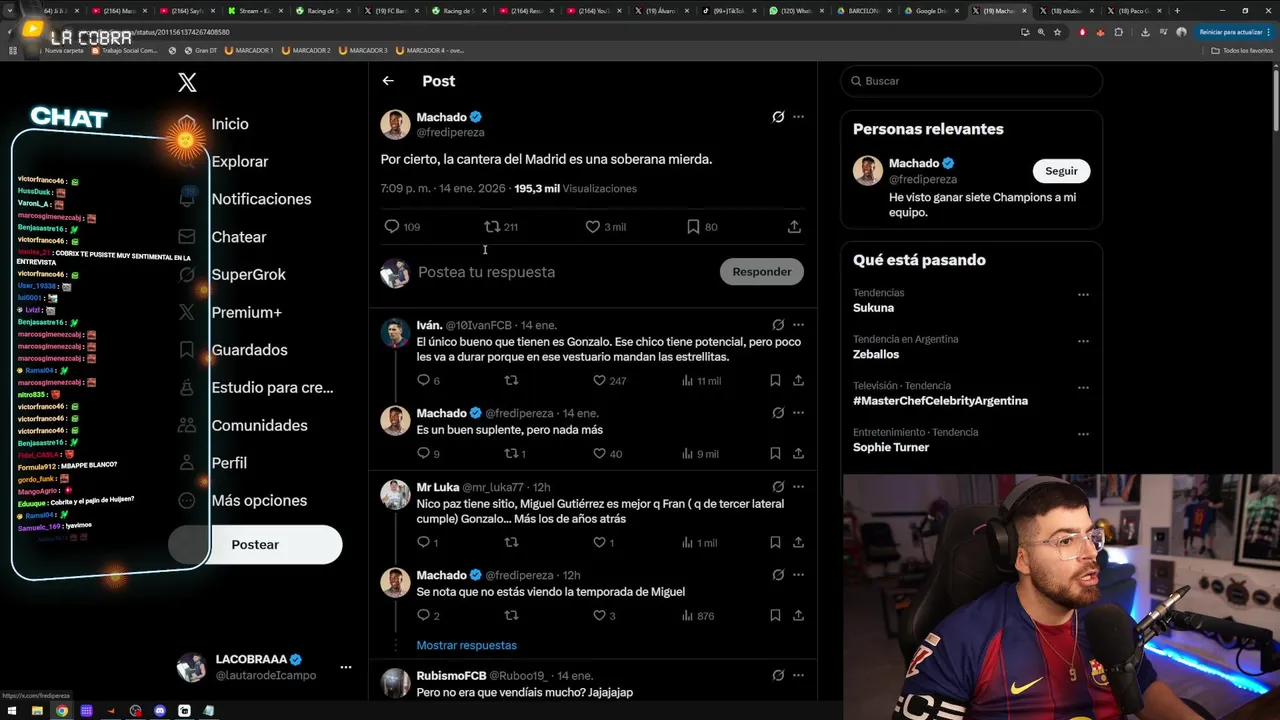Click the 195,3 mil Visualizaciones count
Viewport: 1280px width, 720px height.
tap(575, 188)
